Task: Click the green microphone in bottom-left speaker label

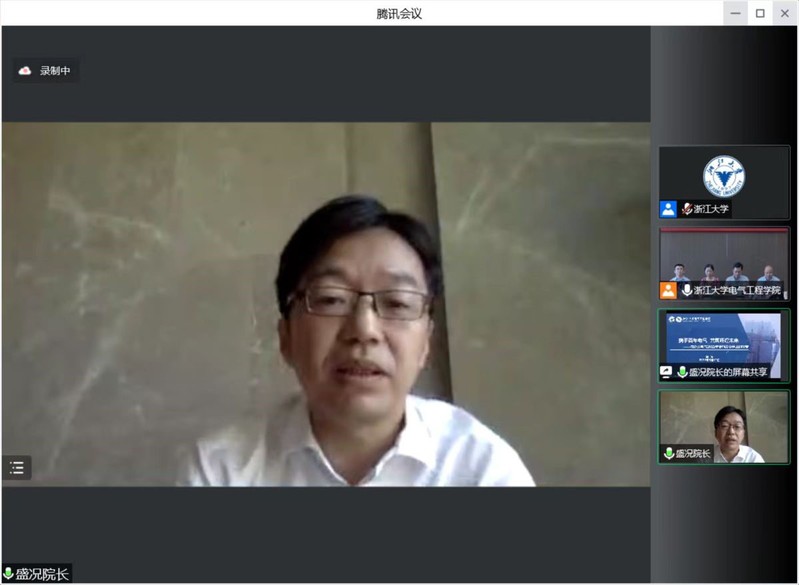Action: tap(9, 574)
